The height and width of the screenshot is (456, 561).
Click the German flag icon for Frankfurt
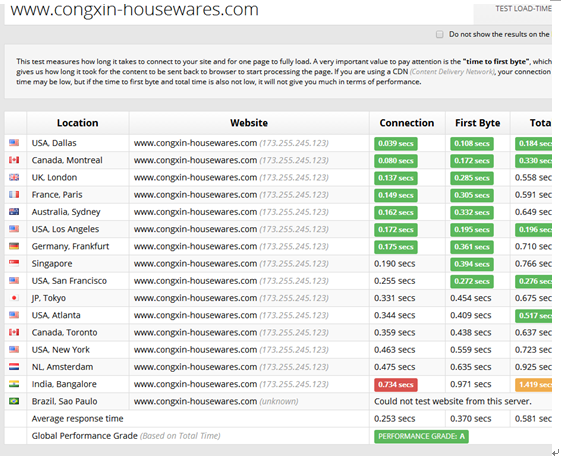[14, 246]
